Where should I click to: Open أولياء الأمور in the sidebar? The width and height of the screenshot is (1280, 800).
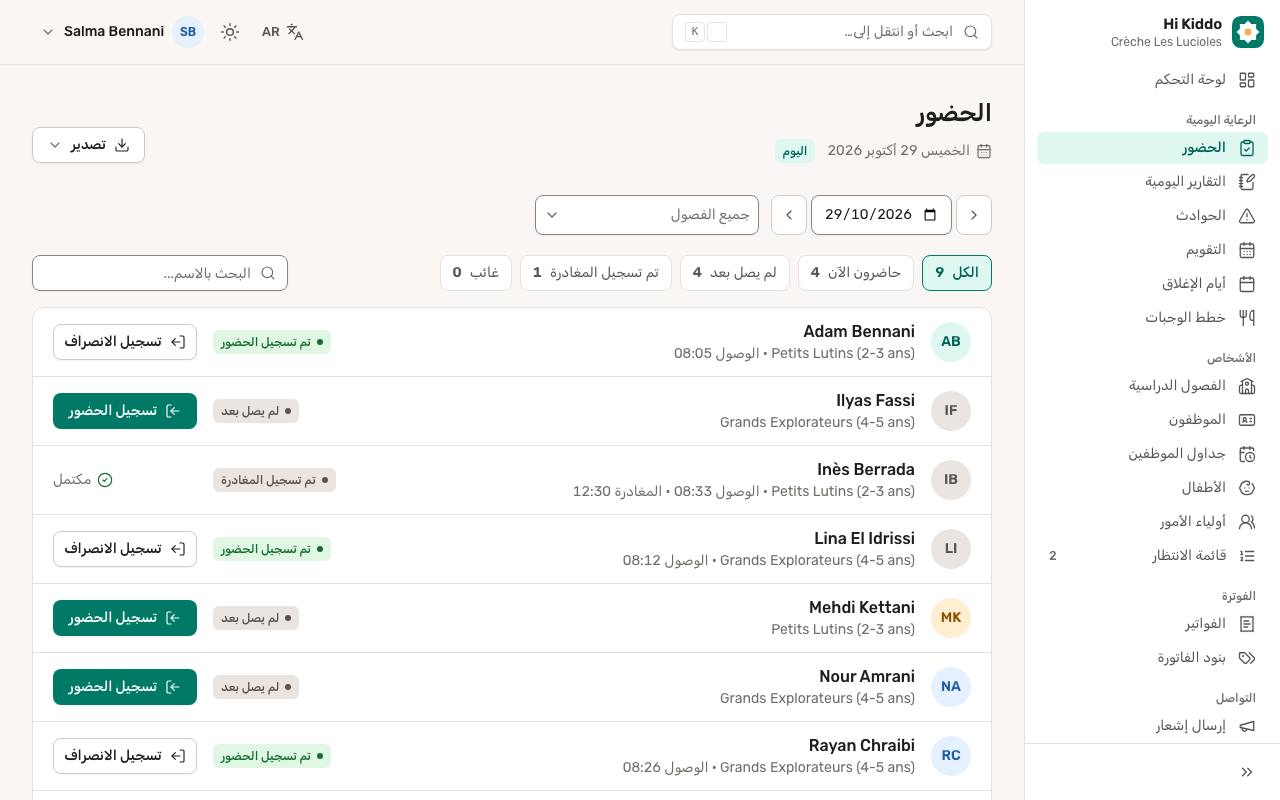[x=1152, y=522]
